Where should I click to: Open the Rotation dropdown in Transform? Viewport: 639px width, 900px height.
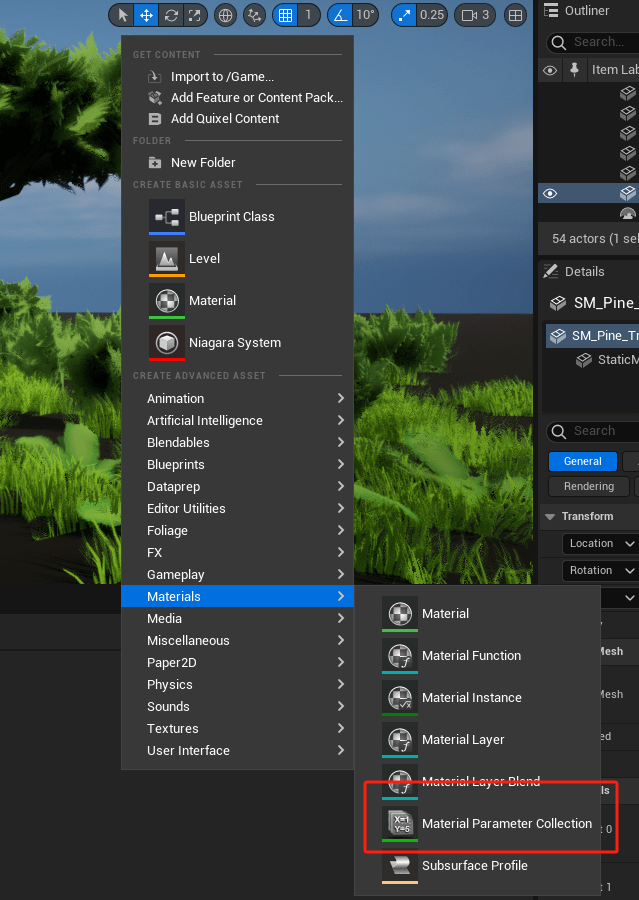(602, 570)
